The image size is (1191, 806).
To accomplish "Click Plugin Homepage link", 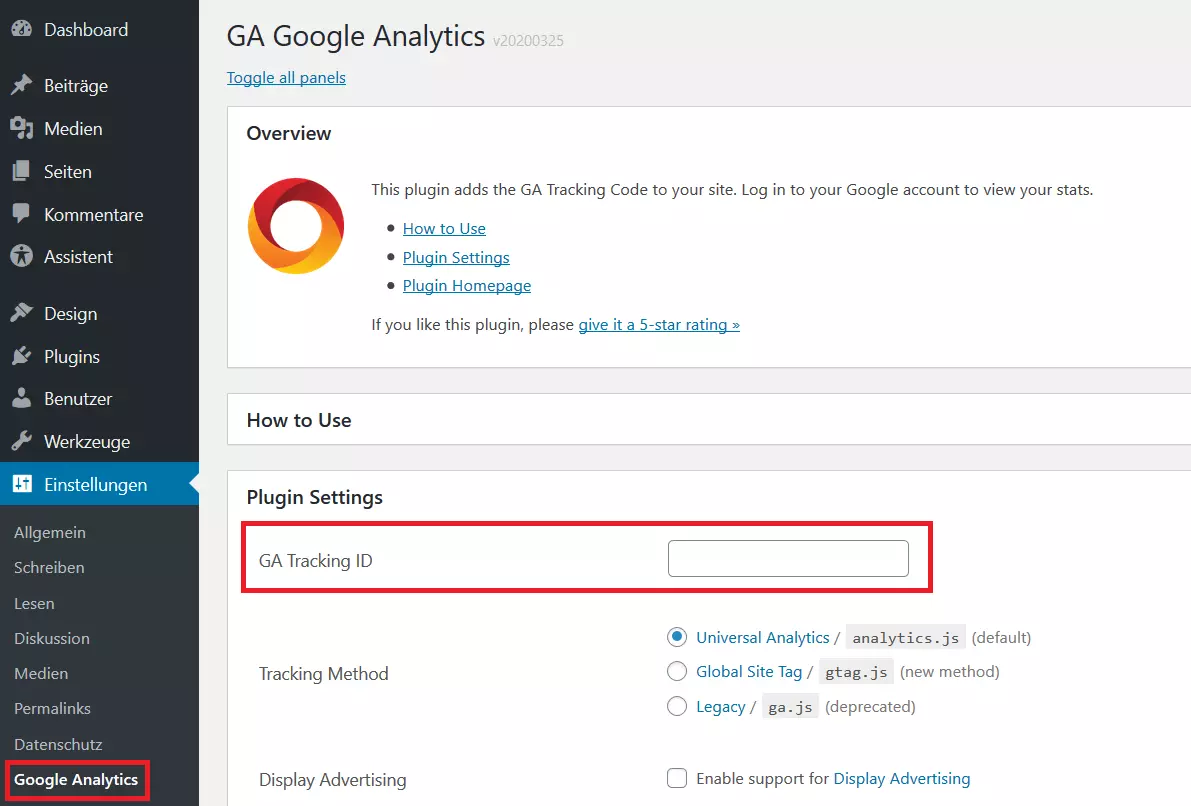I will 466,286.
